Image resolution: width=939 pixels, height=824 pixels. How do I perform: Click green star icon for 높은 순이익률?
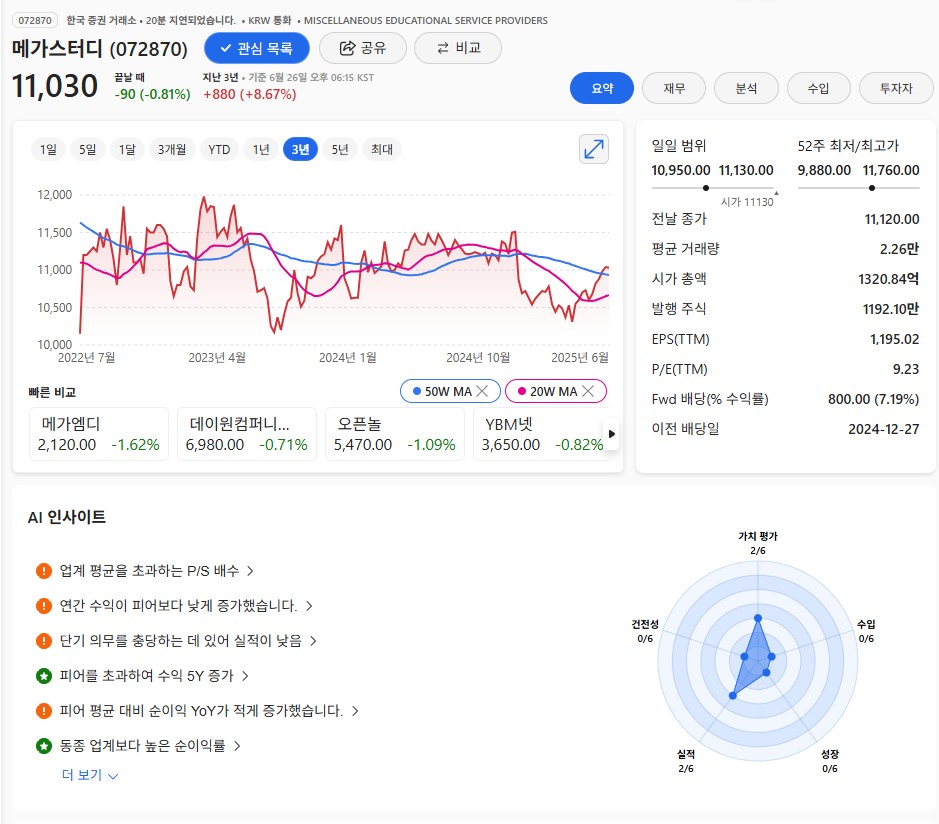44,746
